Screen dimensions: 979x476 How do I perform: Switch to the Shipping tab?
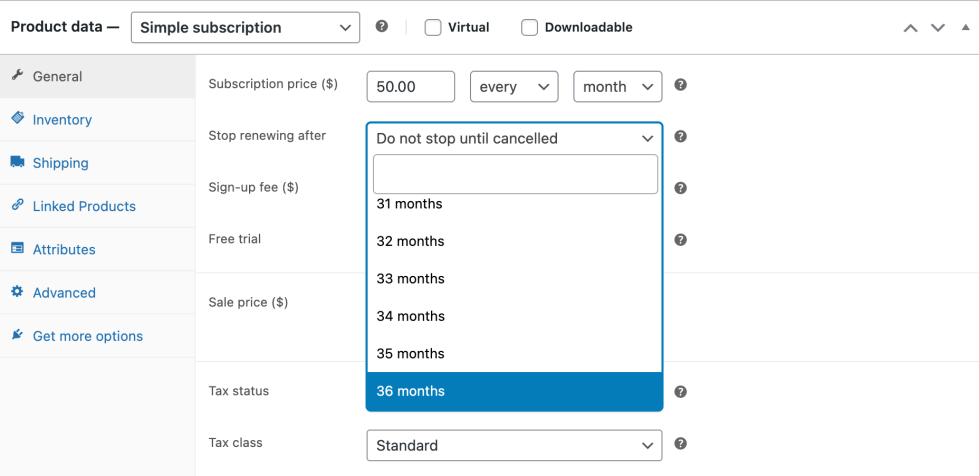tap(60, 163)
